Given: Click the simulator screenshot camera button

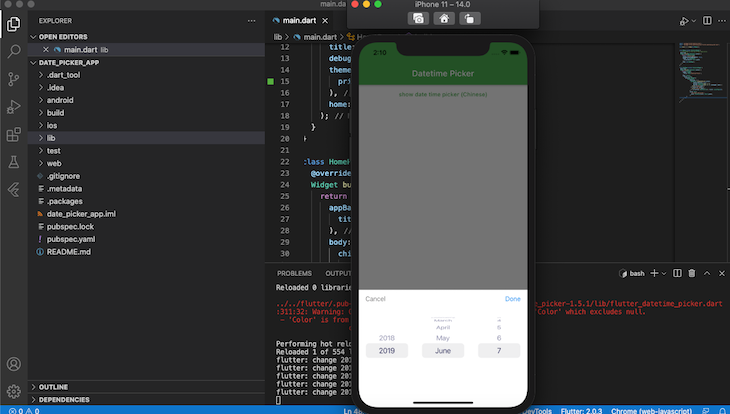Looking at the screenshot, I should coord(418,19).
